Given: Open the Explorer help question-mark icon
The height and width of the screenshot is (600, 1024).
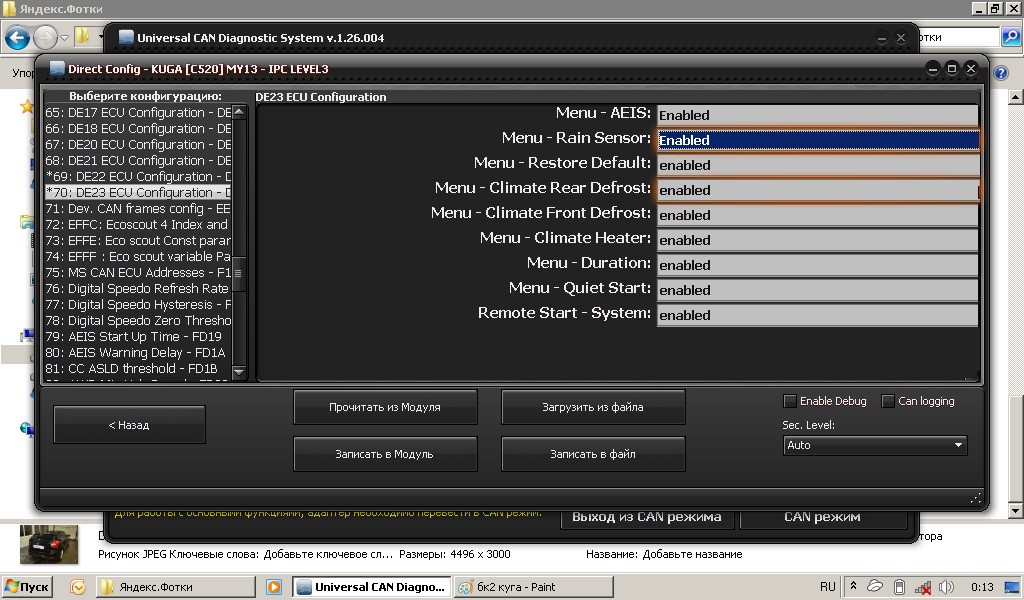Looking at the screenshot, I should tap(1000, 73).
